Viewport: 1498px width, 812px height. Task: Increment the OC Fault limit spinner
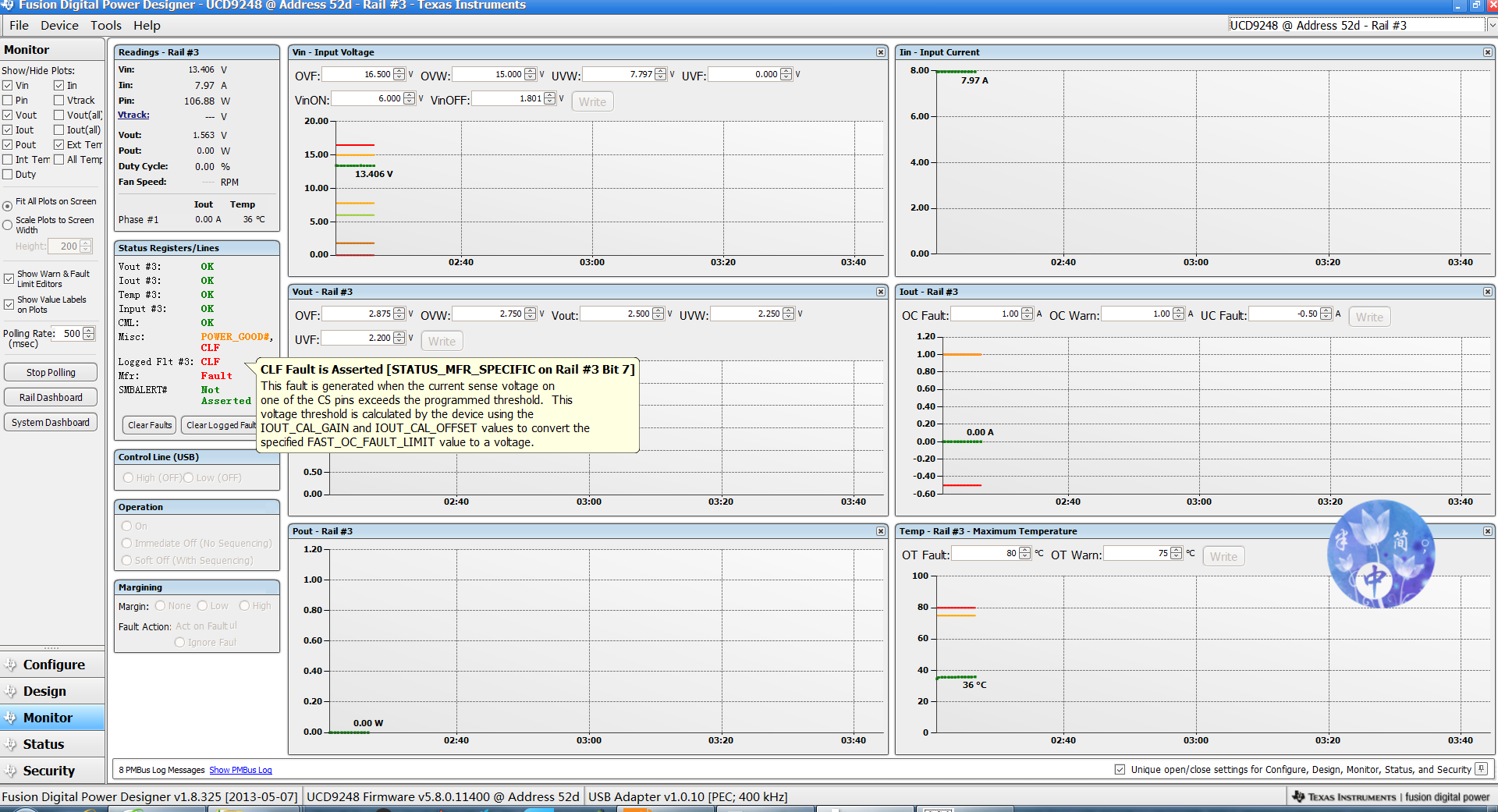[x=1027, y=311]
